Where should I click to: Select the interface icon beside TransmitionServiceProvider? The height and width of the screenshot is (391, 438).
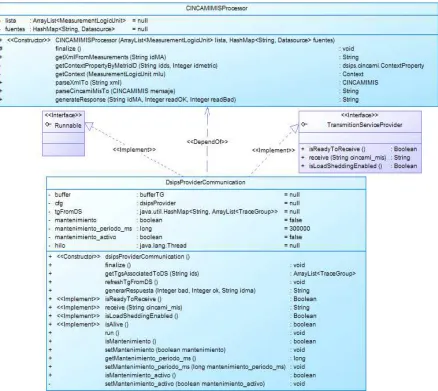pyautogui.click(x=304, y=124)
